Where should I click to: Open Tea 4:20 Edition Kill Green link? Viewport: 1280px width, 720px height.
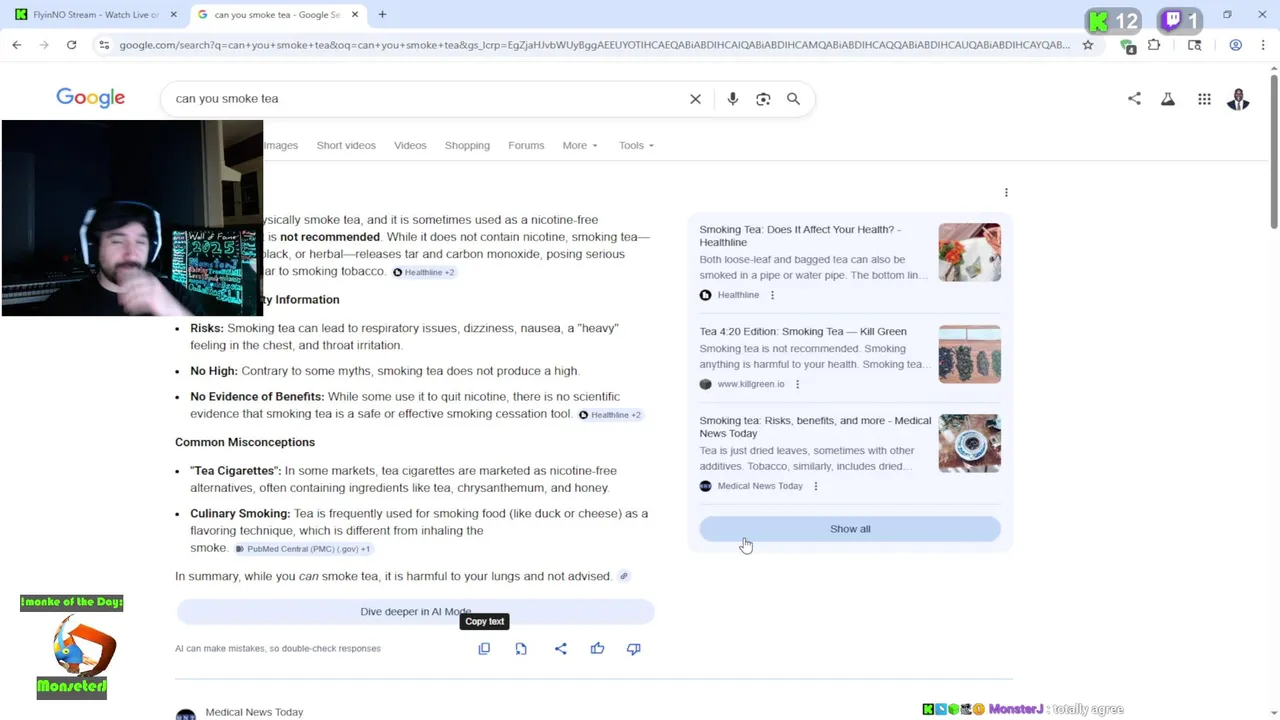(803, 331)
